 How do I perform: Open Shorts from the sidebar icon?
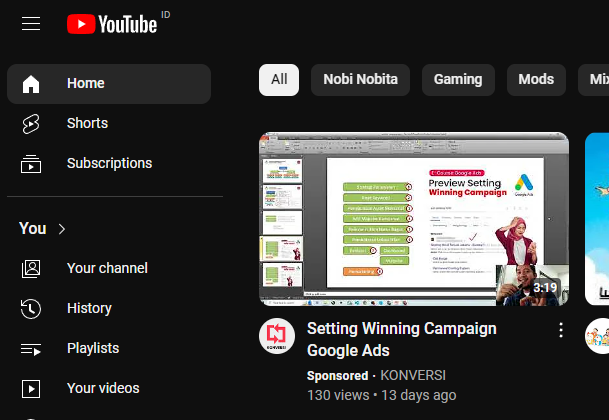[x=31, y=124]
